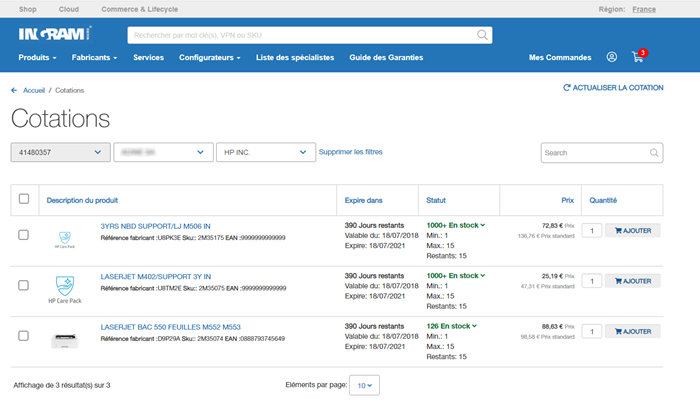Click the HP Care Pack image of LASERJET M402
The height and width of the screenshot is (405, 700).
click(65, 289)
